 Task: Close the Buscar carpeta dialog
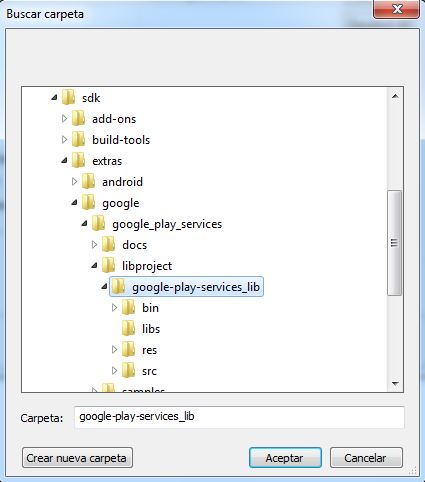tap(397, 9)
